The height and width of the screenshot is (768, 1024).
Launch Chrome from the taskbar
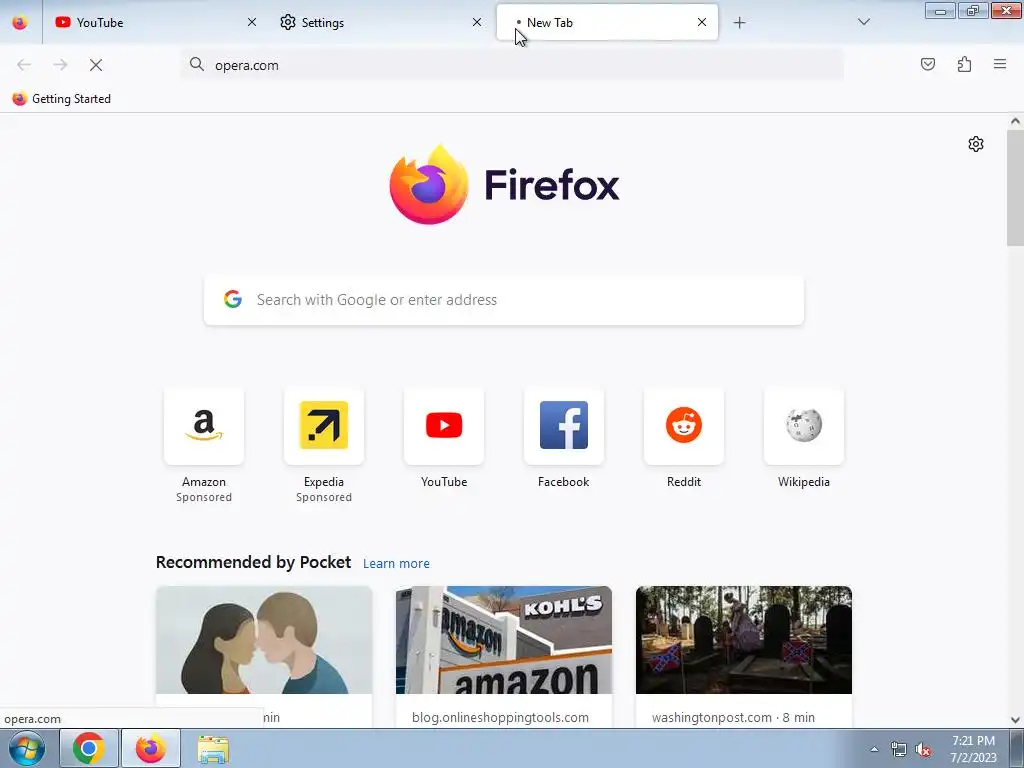click(89, 748)
